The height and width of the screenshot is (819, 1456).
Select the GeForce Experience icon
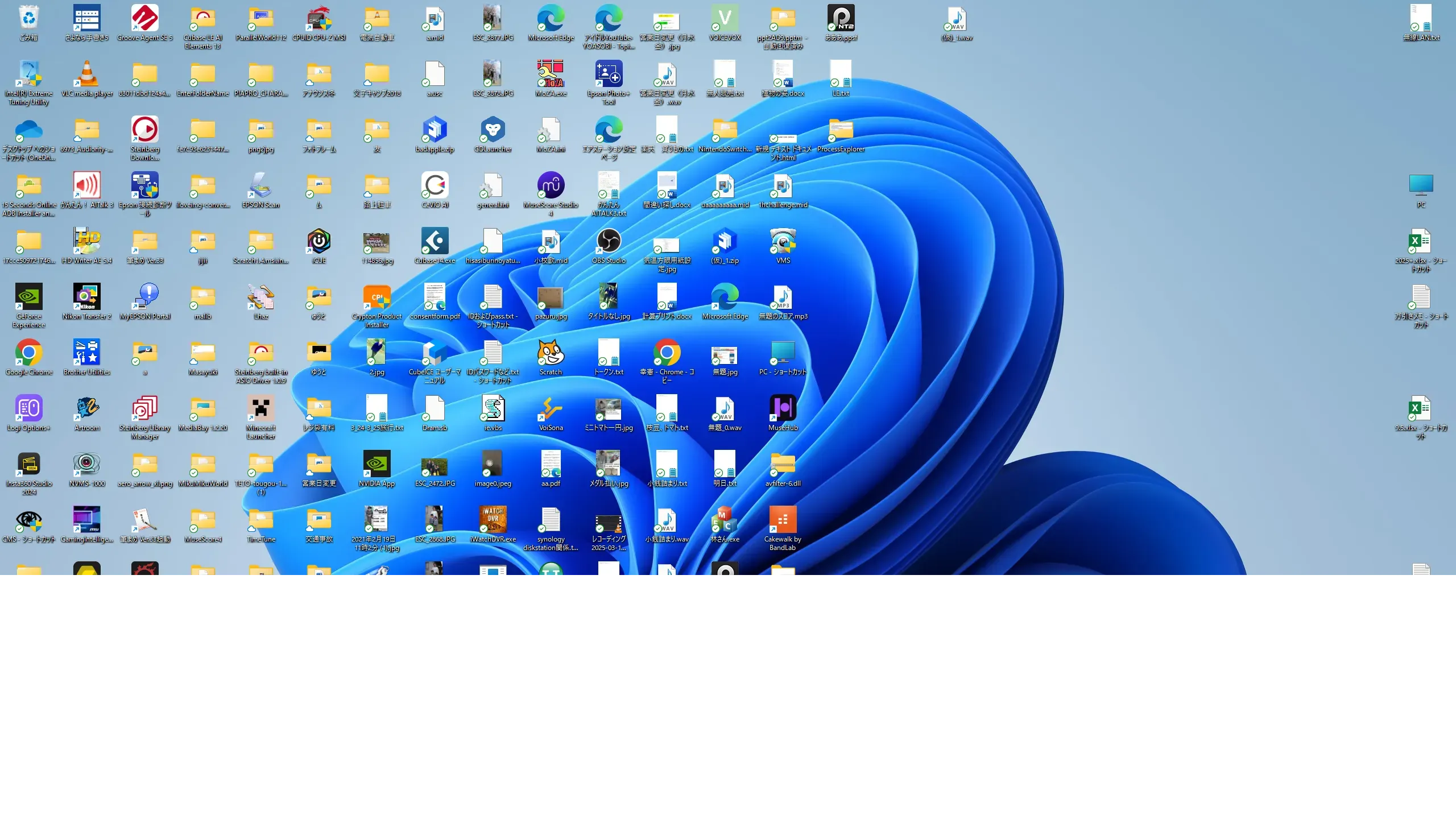[x=28, y=297]
